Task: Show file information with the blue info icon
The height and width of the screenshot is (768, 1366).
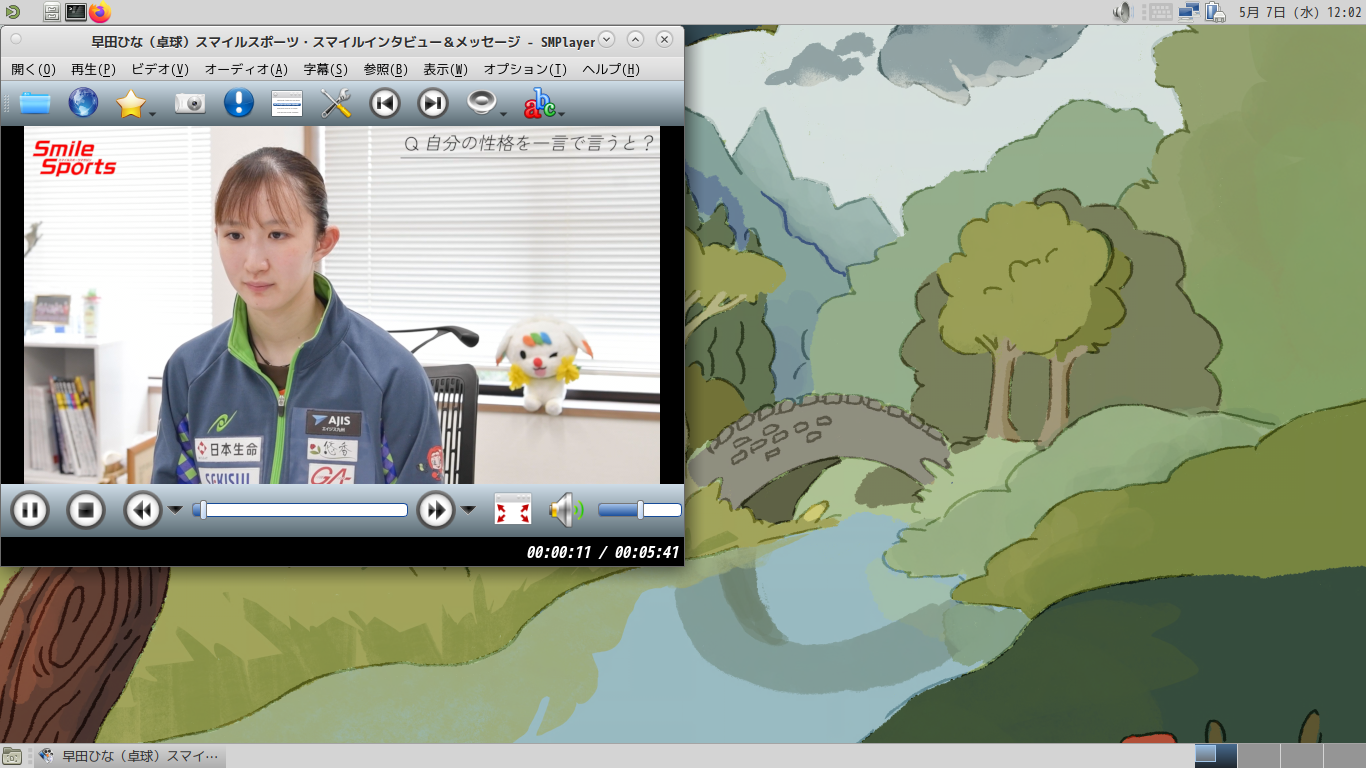Action: 238,103
